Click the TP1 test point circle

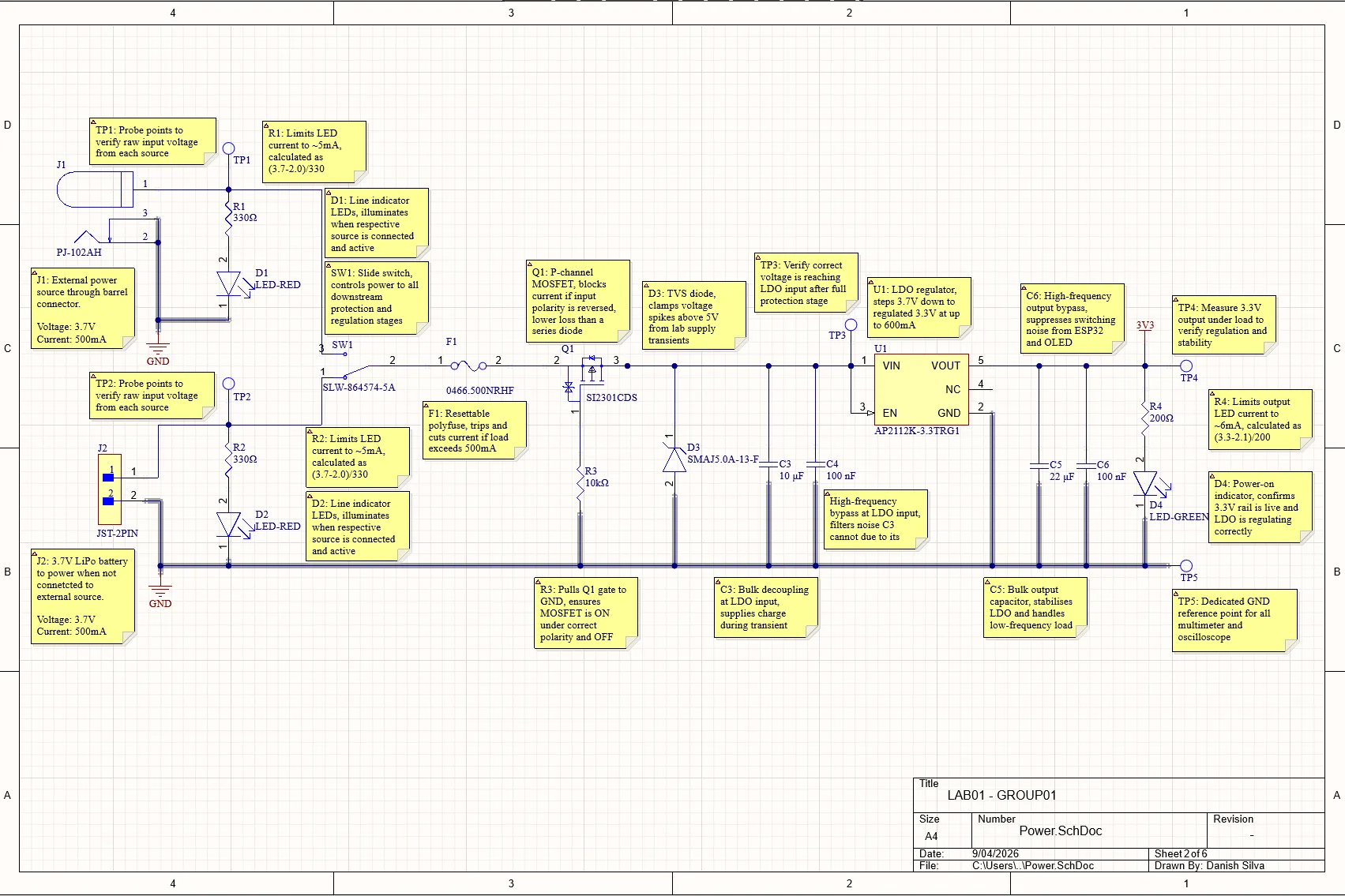point(229,148)
